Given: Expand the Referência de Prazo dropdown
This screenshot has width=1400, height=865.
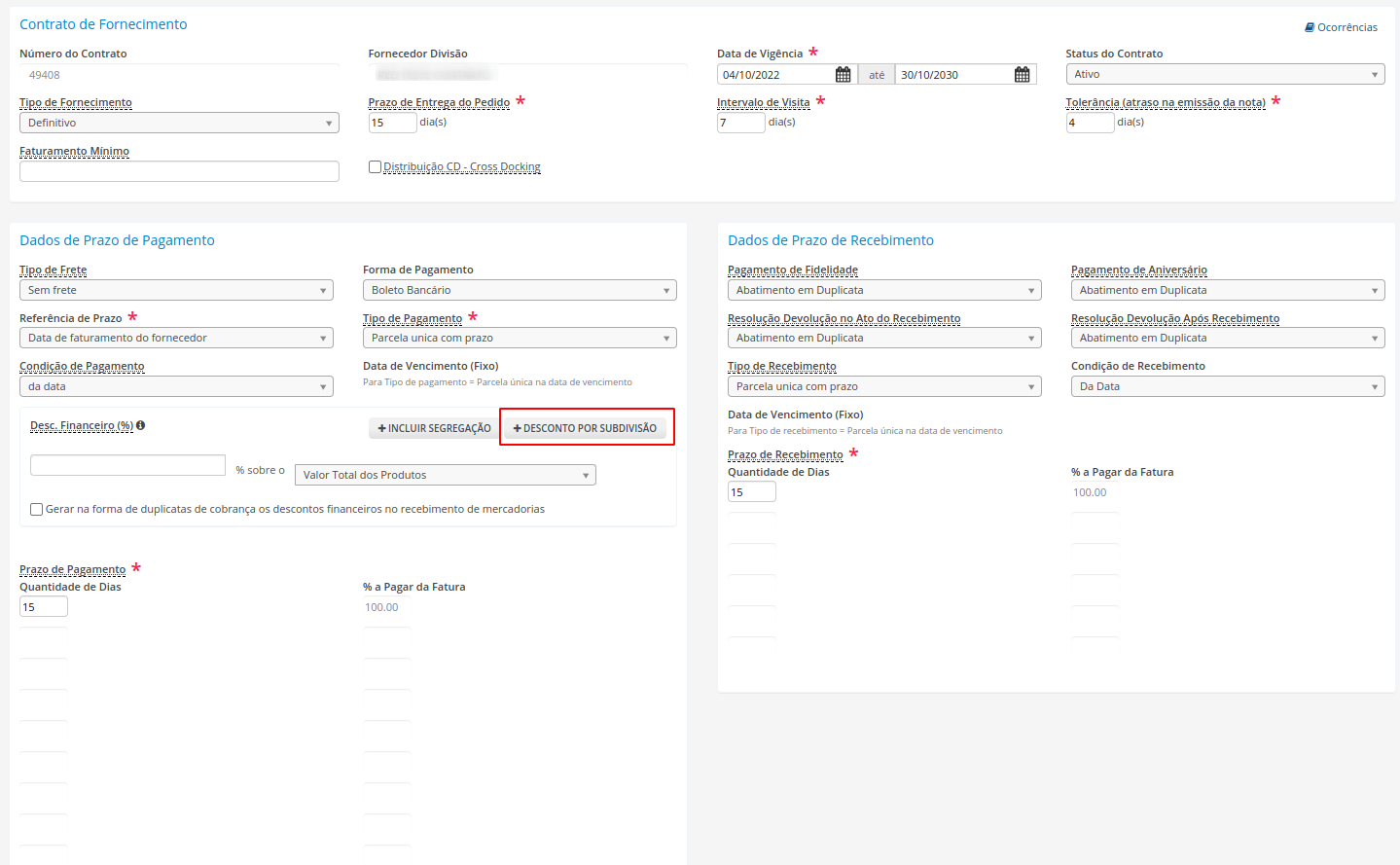Looking at the screenshot, I should pos(176,338).
